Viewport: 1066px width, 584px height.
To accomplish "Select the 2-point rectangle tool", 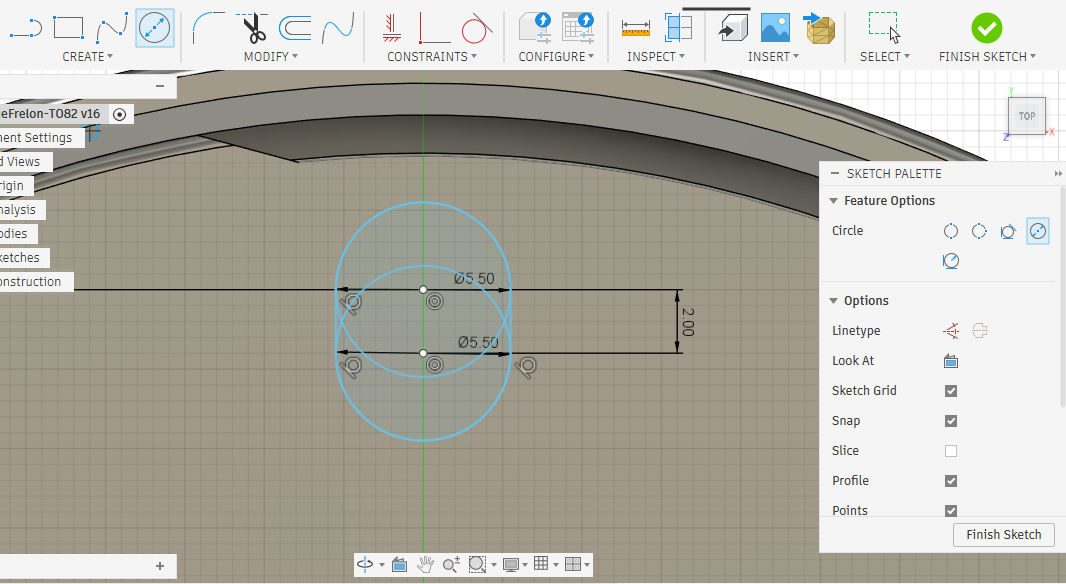I will (68, 27).
